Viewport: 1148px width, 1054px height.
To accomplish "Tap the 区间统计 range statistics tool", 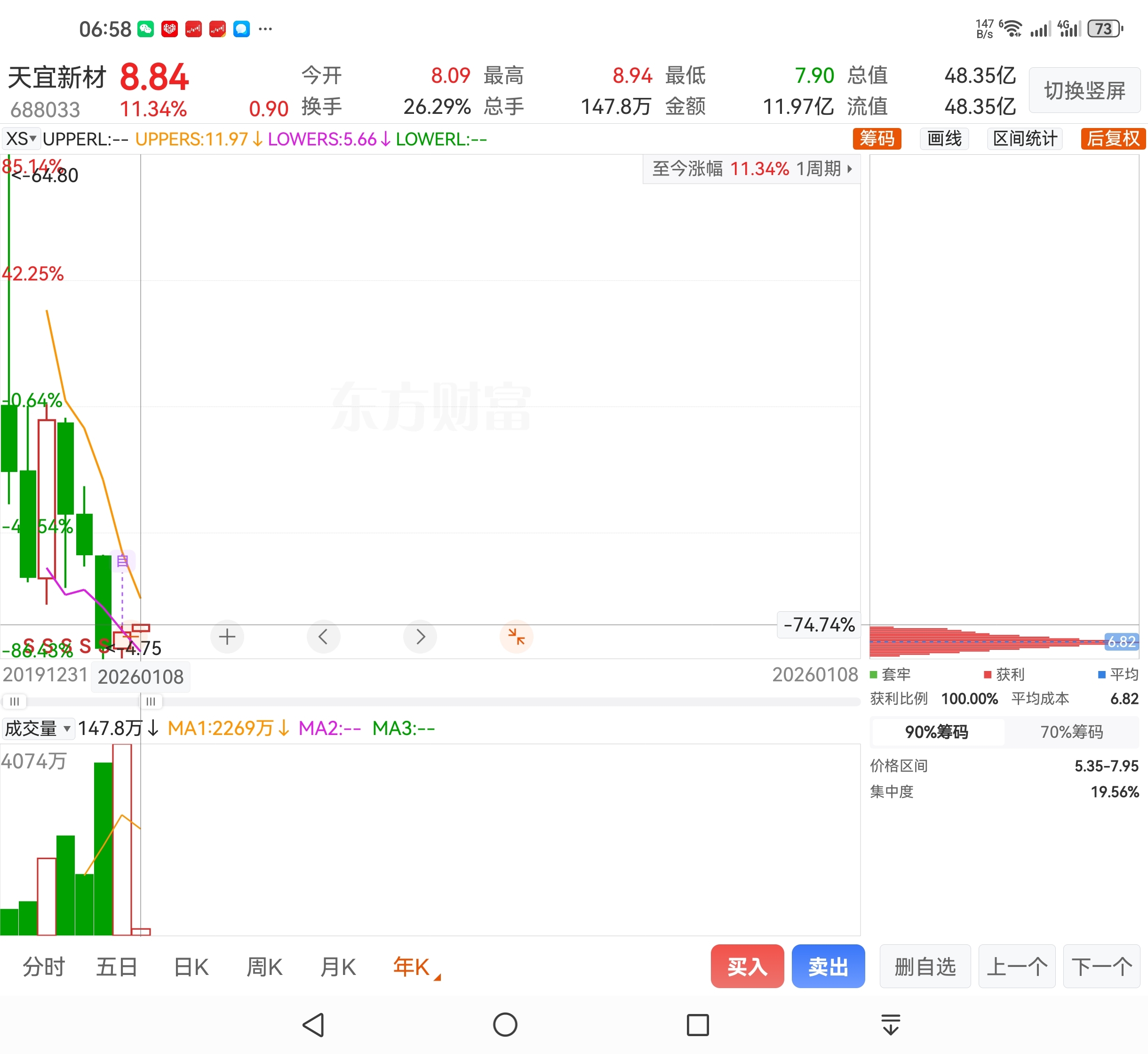I will 1025,139.
